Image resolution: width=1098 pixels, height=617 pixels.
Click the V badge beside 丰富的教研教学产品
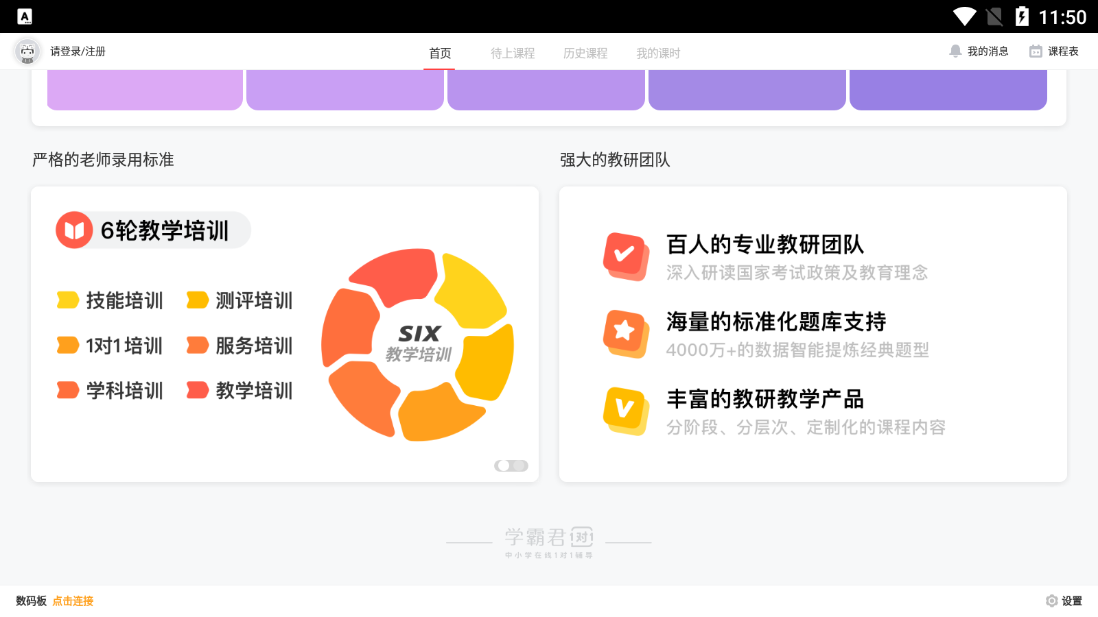[626, 410]
